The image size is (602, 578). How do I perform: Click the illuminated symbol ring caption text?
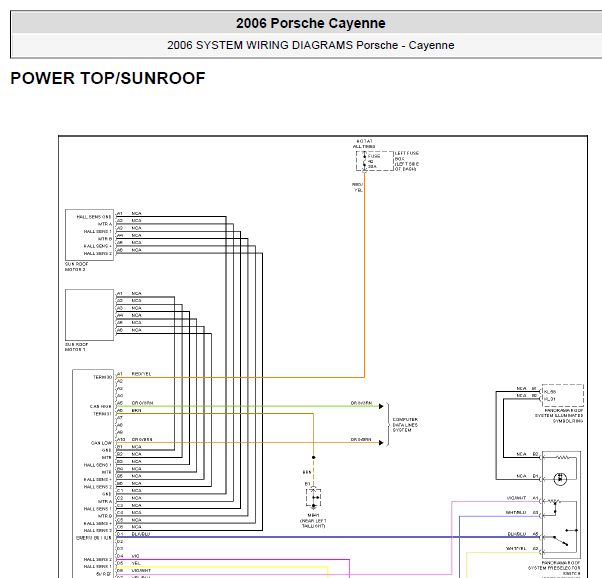559,416
